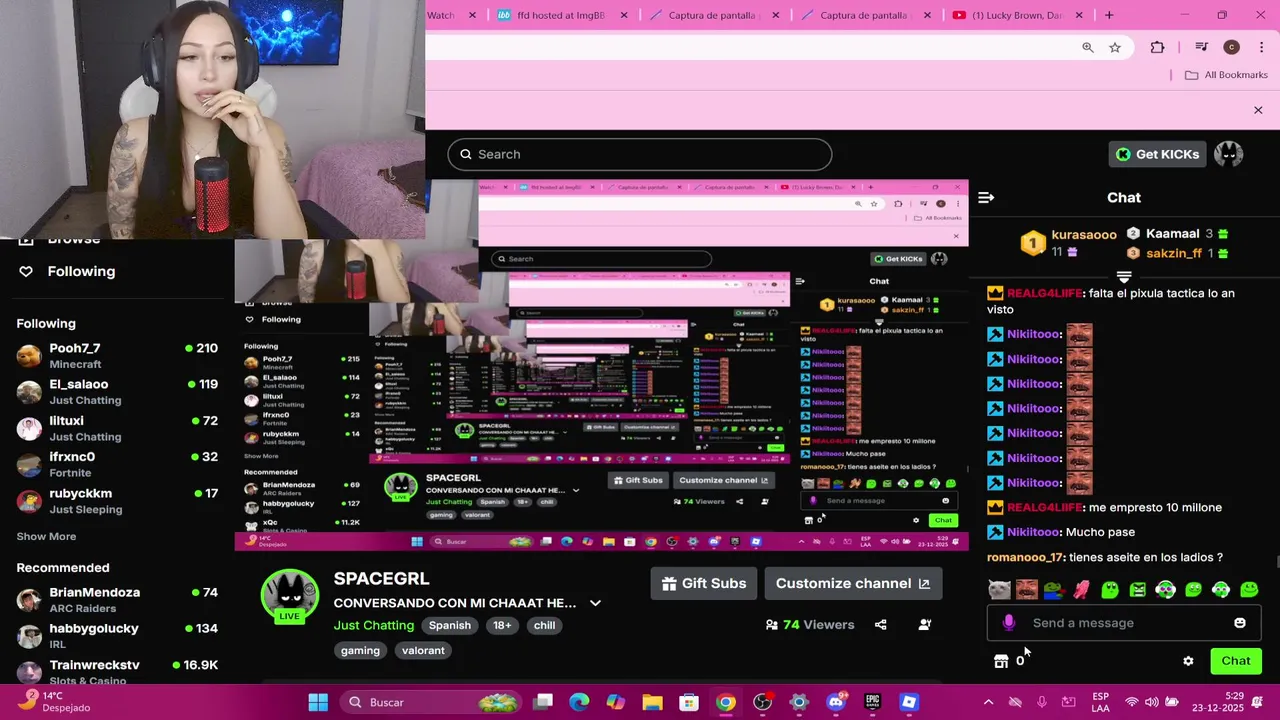This screenshot has height=720, width=1280.
Task: Click the gaming tag
Action: coord(360,650)
